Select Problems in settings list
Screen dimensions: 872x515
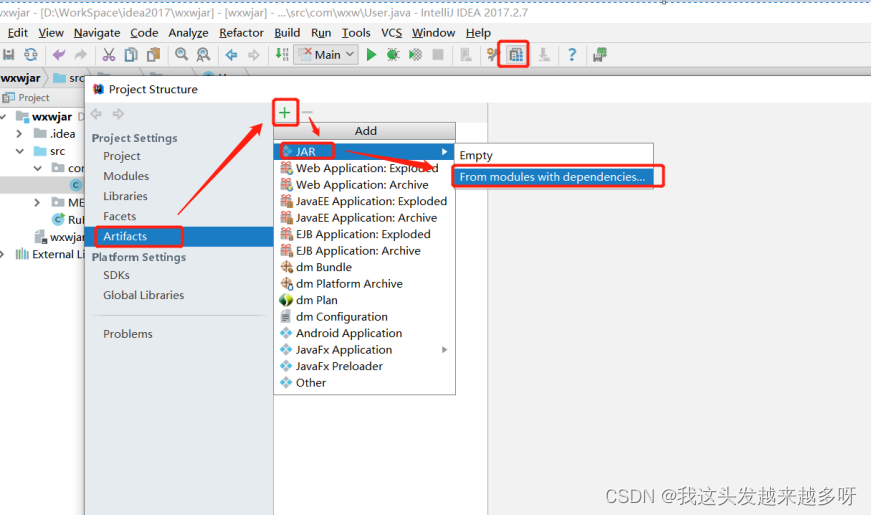point(128,334)
